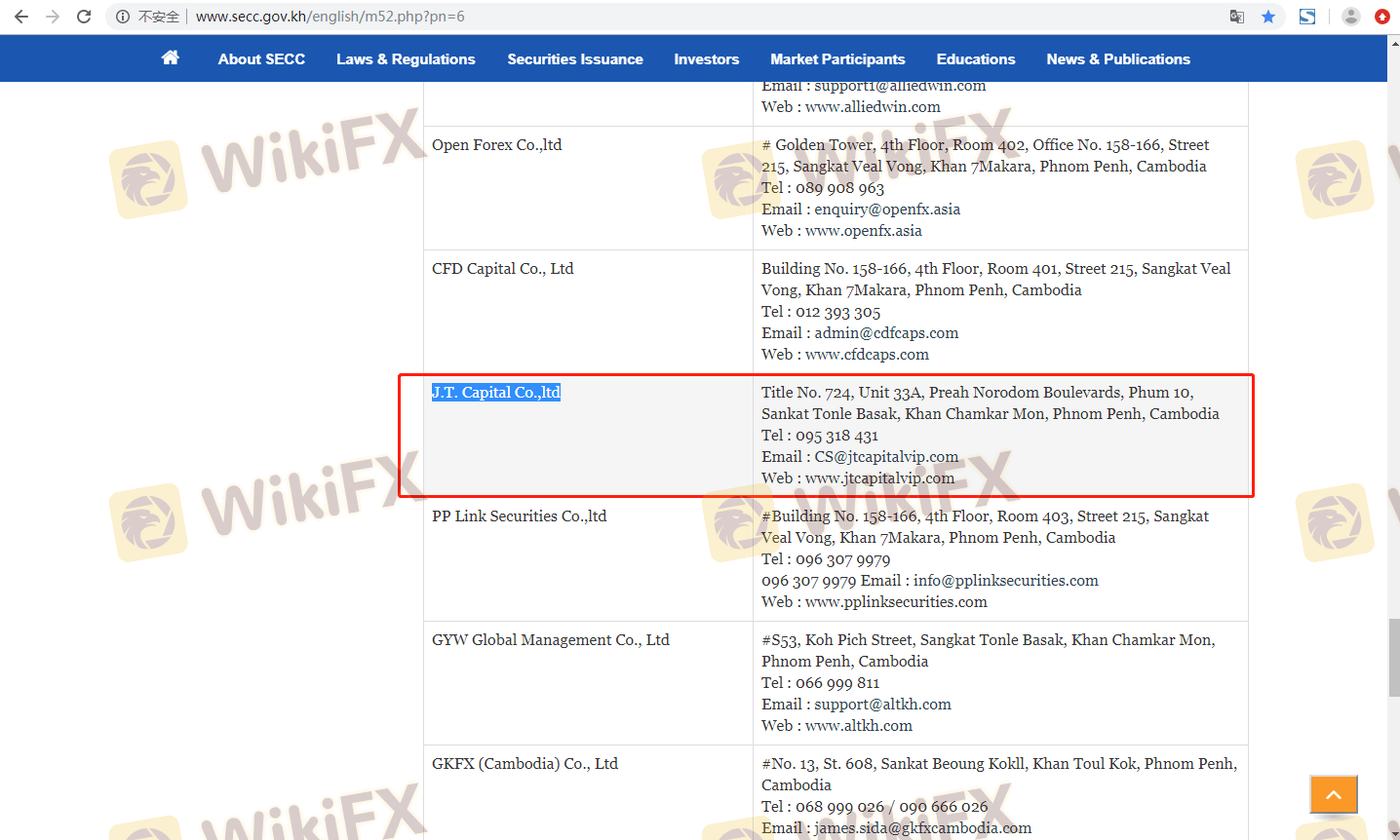Expand the Investors menu
The height and width of the screenshot is (840, 1400).
click(706, 59)
